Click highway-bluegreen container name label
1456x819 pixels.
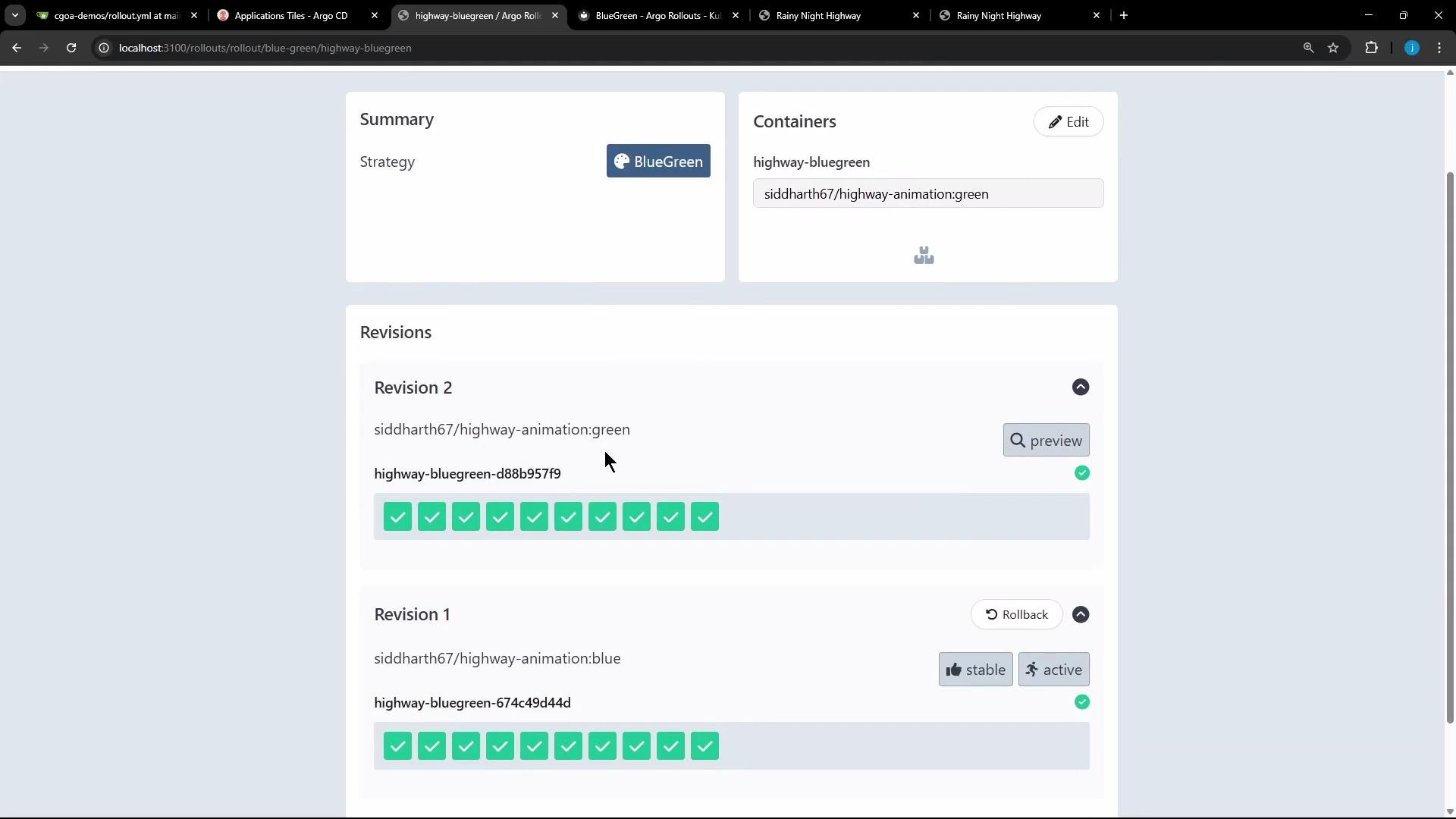[x=811, y=162]
